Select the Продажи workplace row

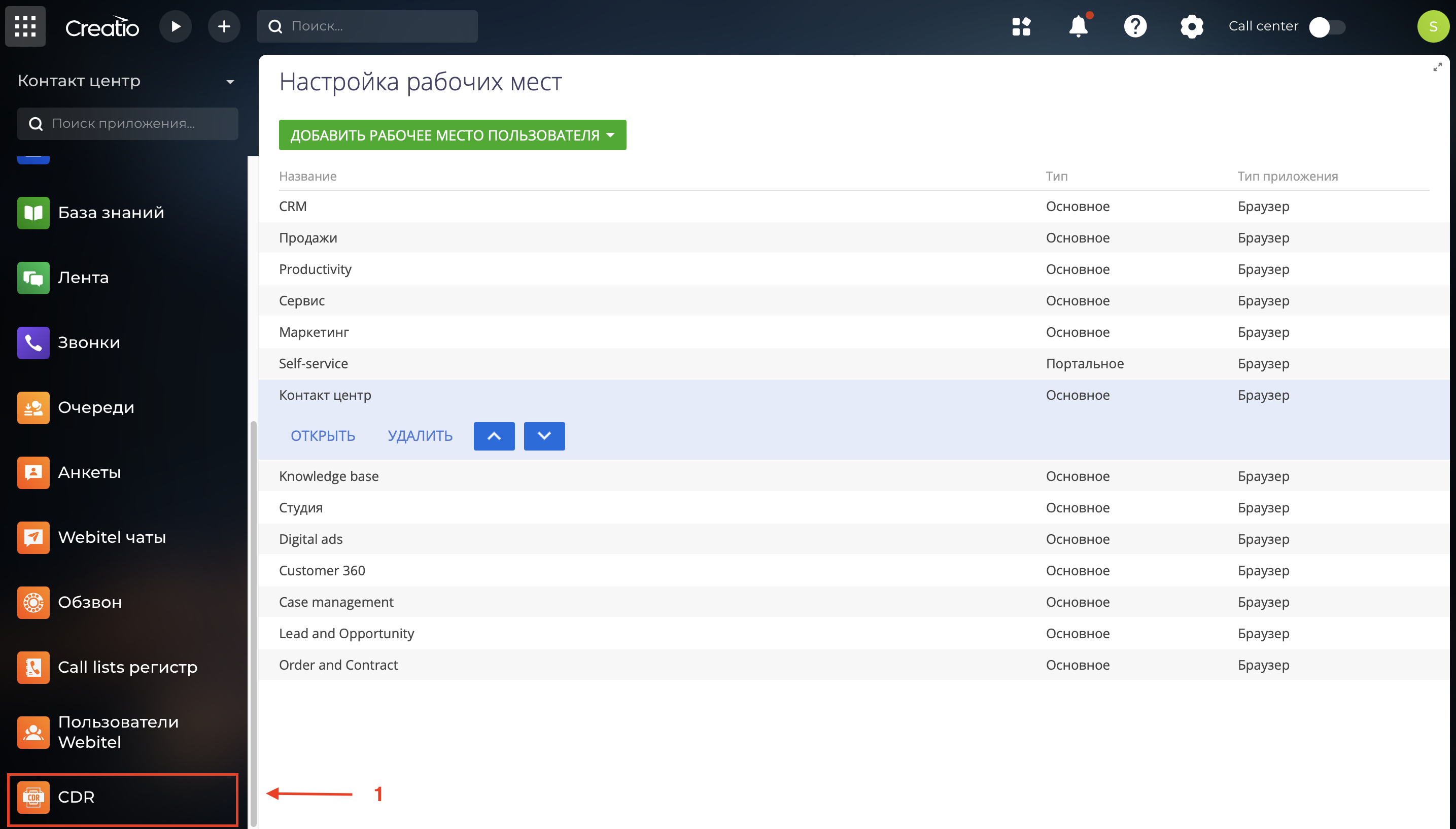(854, 237)
